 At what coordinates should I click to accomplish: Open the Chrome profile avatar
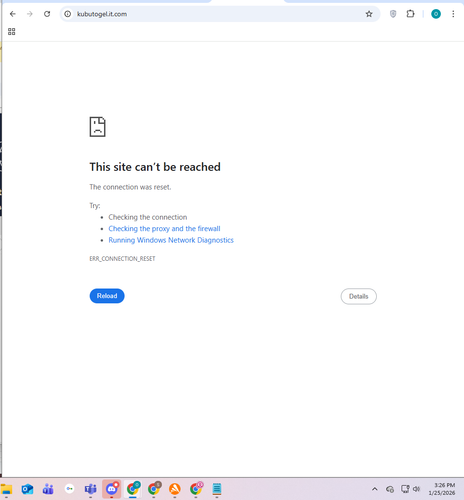click(436, 14)
